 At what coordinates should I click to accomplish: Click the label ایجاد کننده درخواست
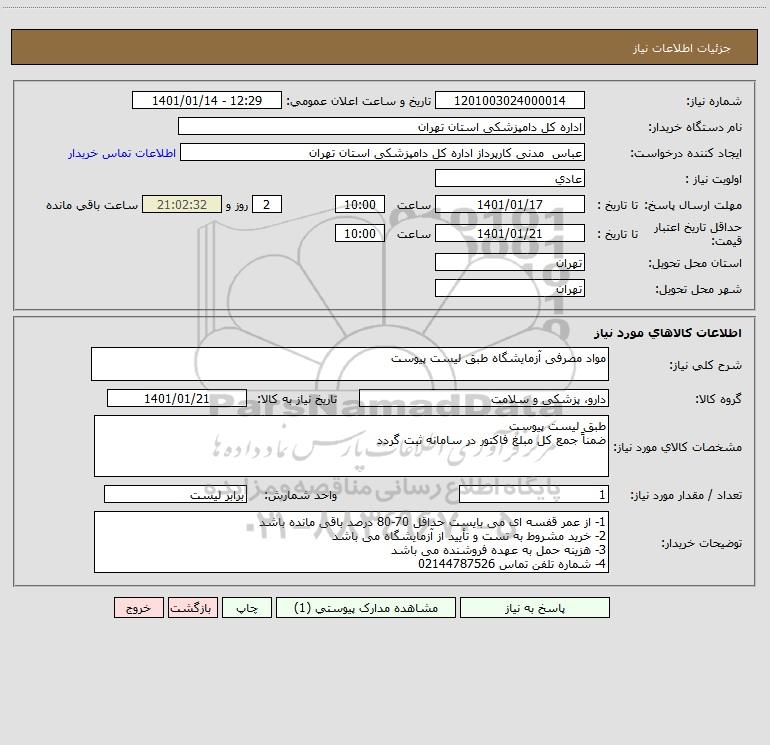coord(686,154)
